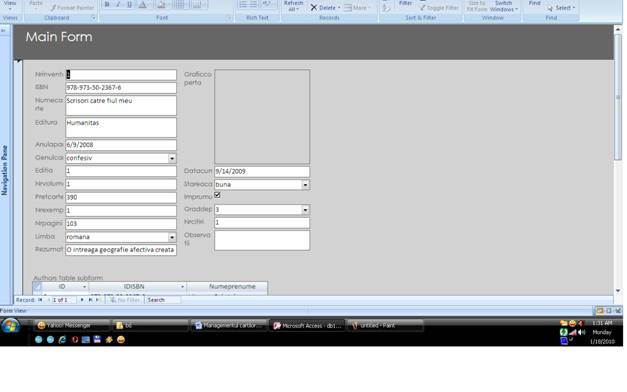
Task: Click the Datacun field 9/14/2009
Action: [262, 171]
